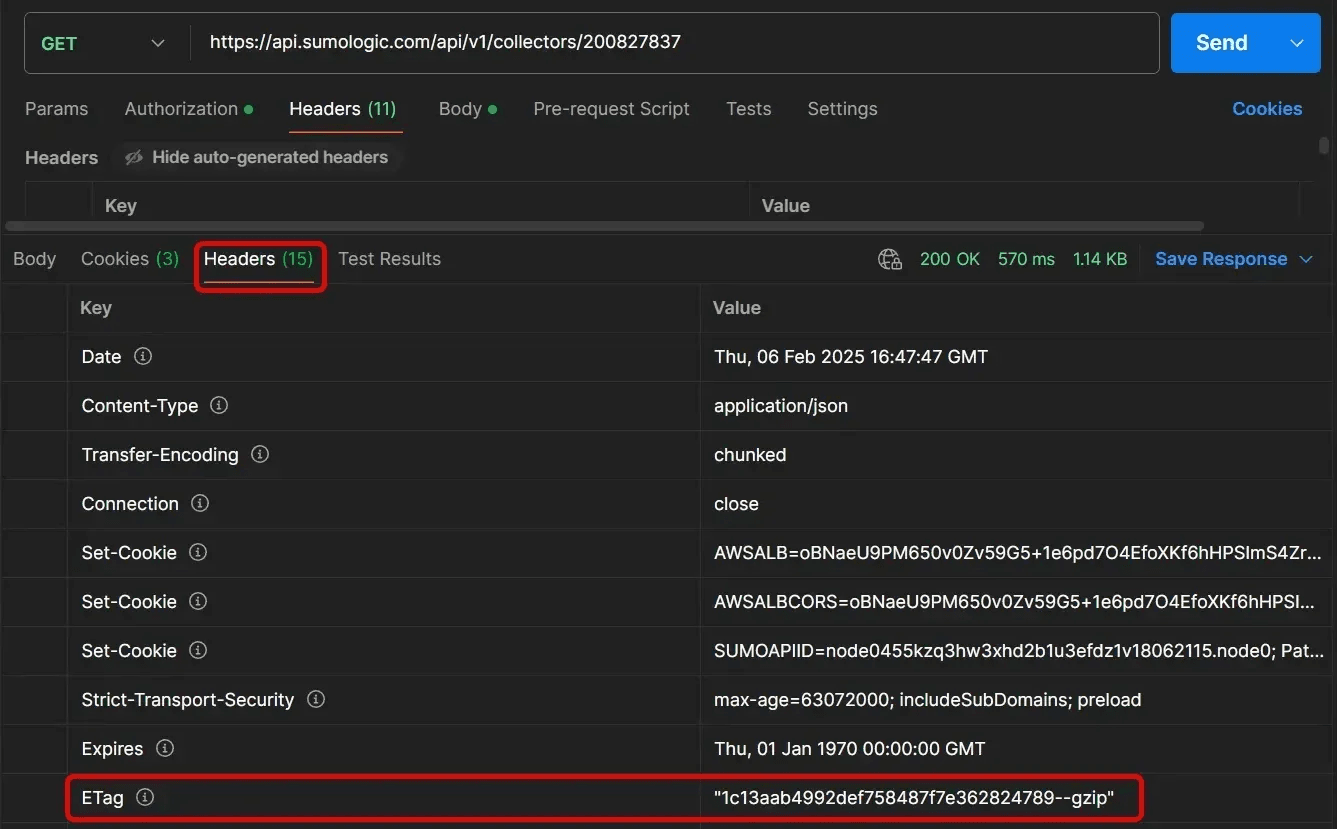Hide auto-generated headers
Screen dimensions: 1338x829
click(x=256, y=158)
